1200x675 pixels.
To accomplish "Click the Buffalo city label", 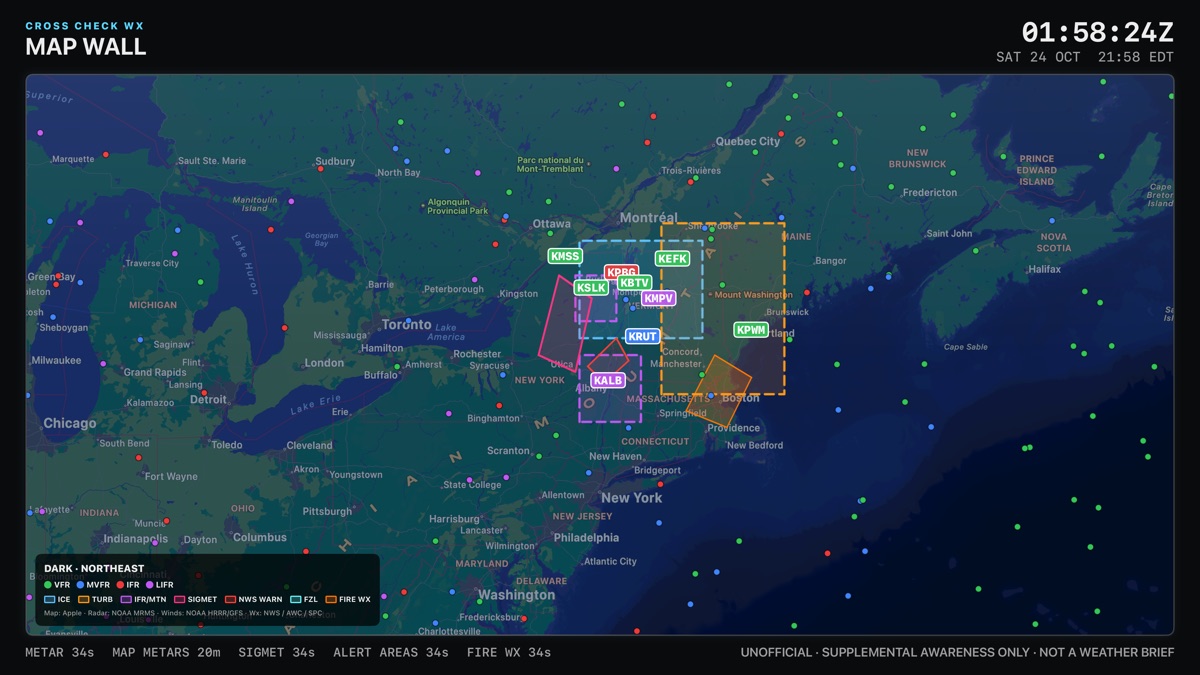I will click(x=380, y=375).
